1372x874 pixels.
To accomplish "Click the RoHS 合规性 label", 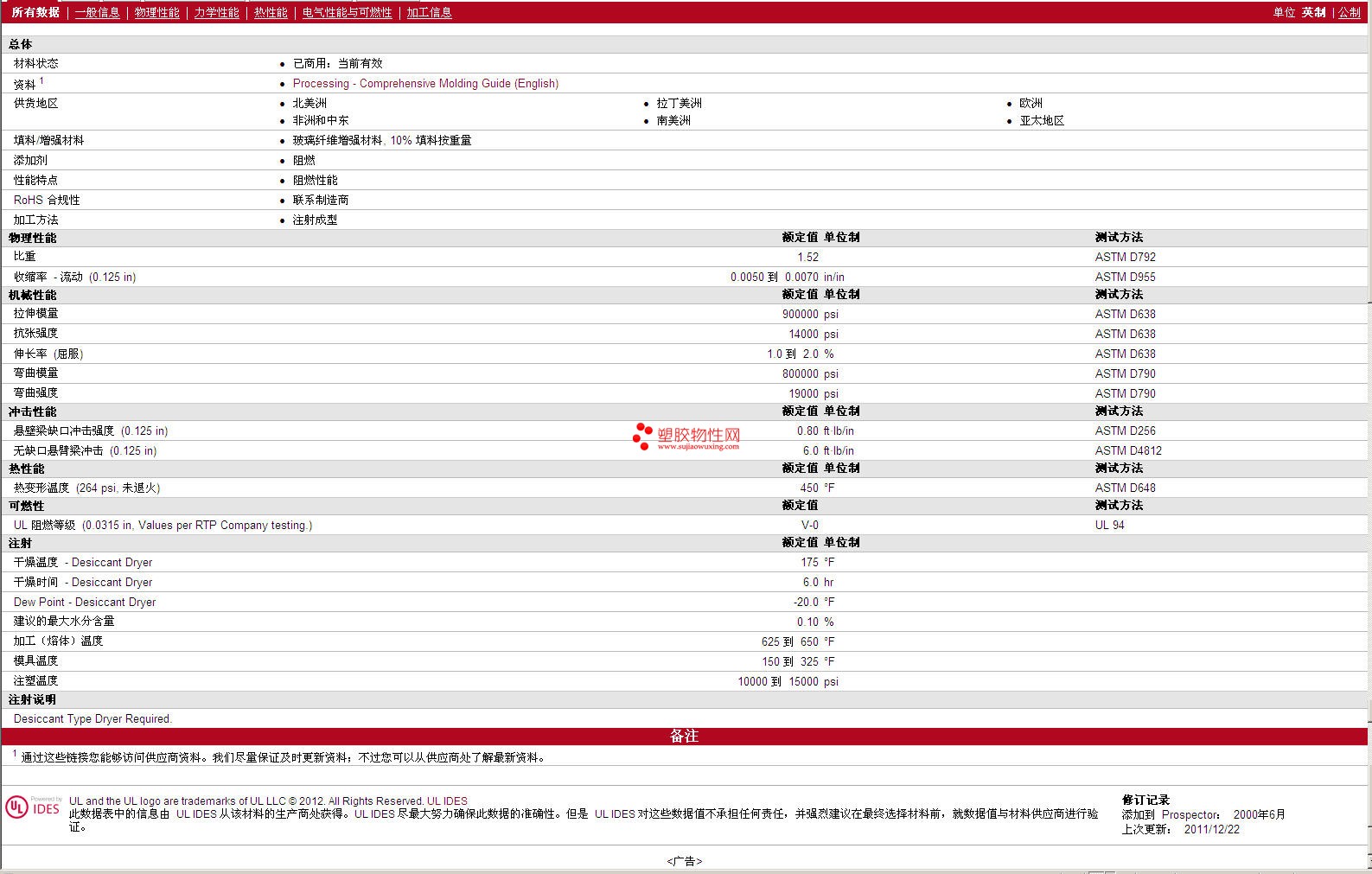I will pos(47,200).
